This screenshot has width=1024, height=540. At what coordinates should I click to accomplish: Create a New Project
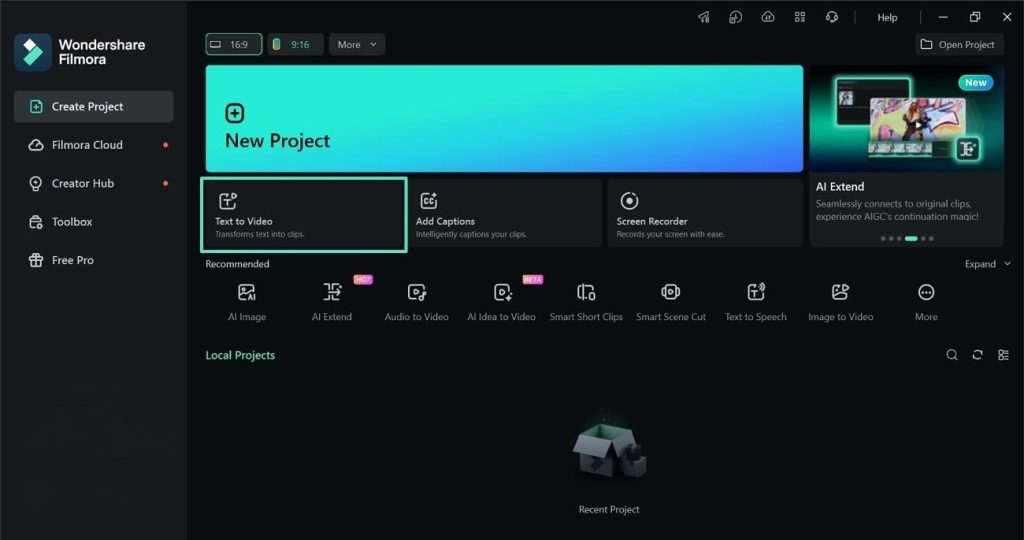504,119
